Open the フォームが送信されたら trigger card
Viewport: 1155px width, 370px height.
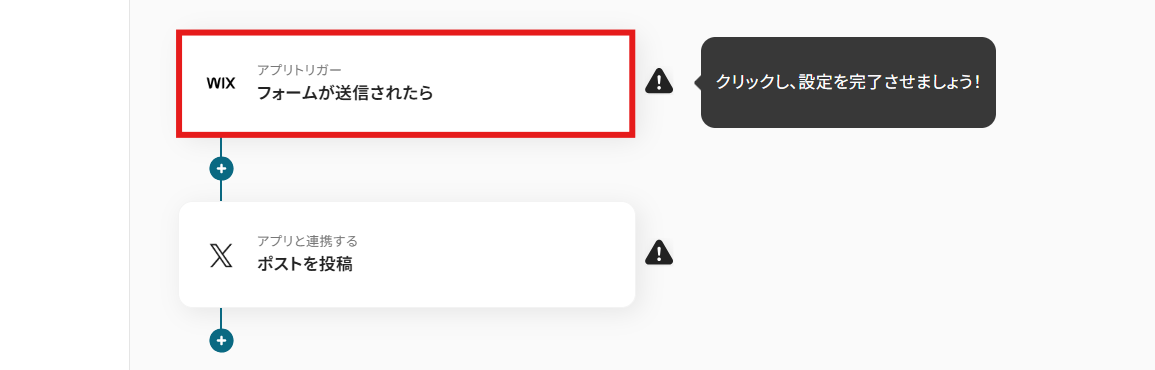tap(406, 83)
